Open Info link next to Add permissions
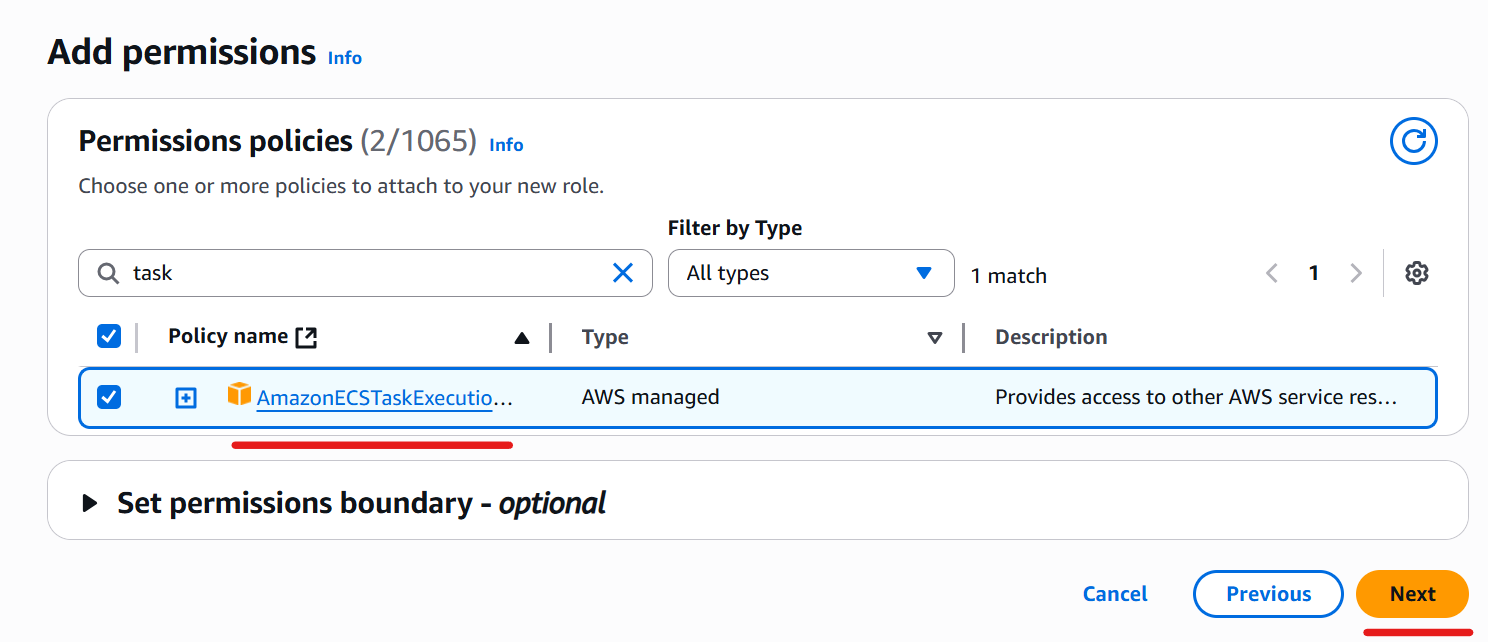 (345, 58)
